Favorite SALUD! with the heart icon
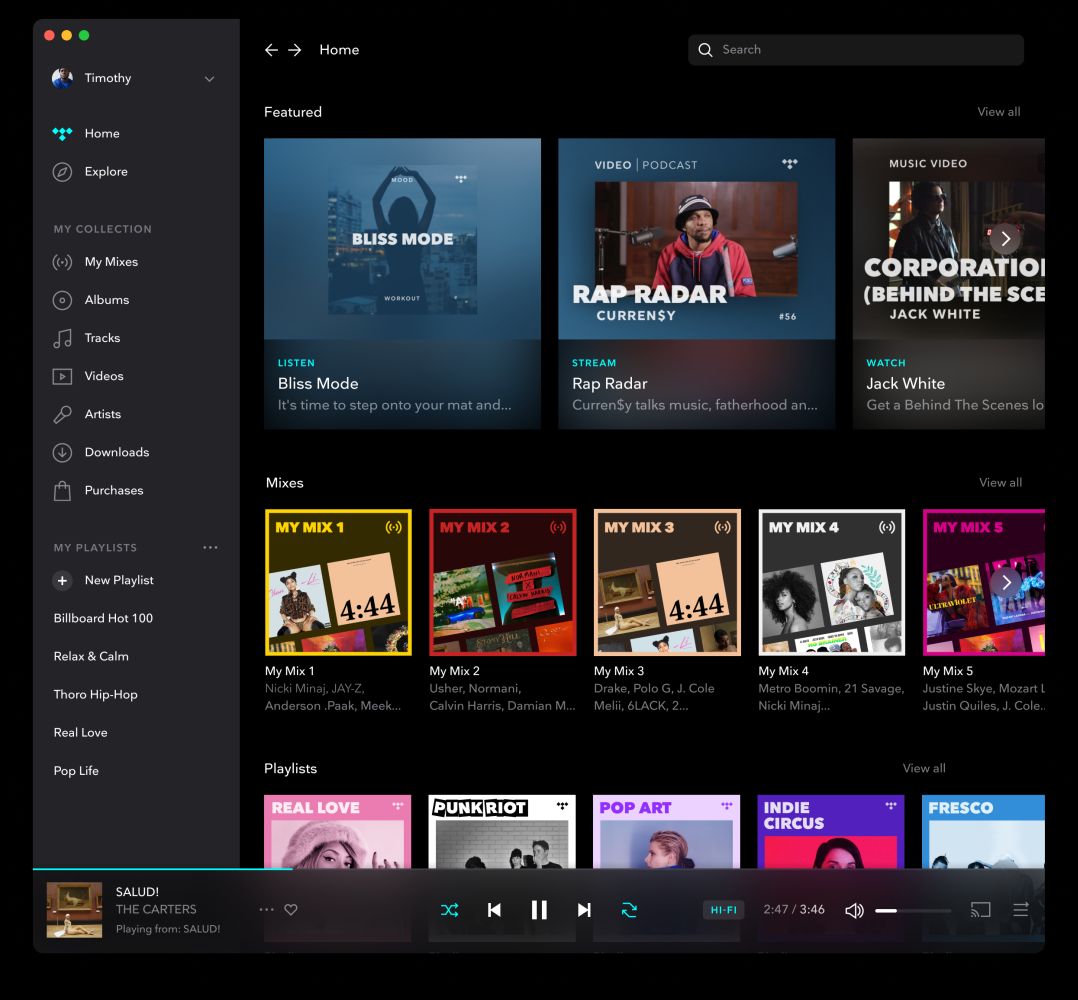 click(x=291, y=909)
